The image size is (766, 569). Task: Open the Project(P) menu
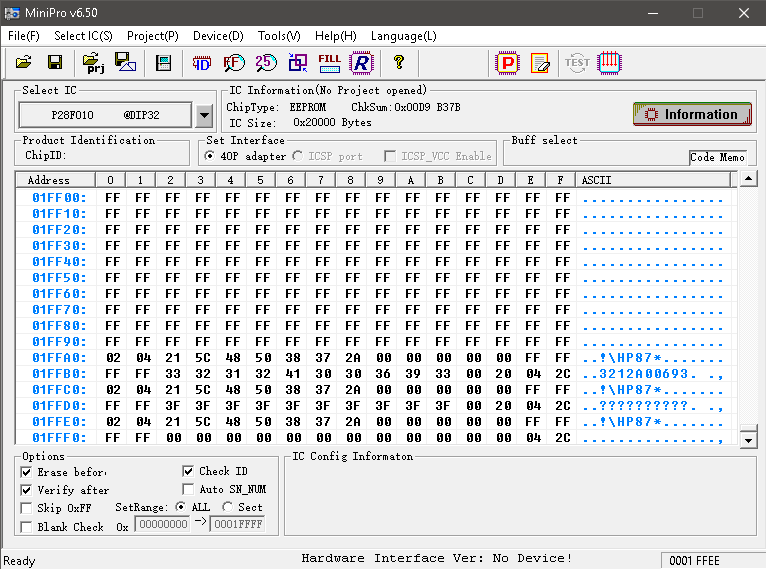[x=152, y=36]
